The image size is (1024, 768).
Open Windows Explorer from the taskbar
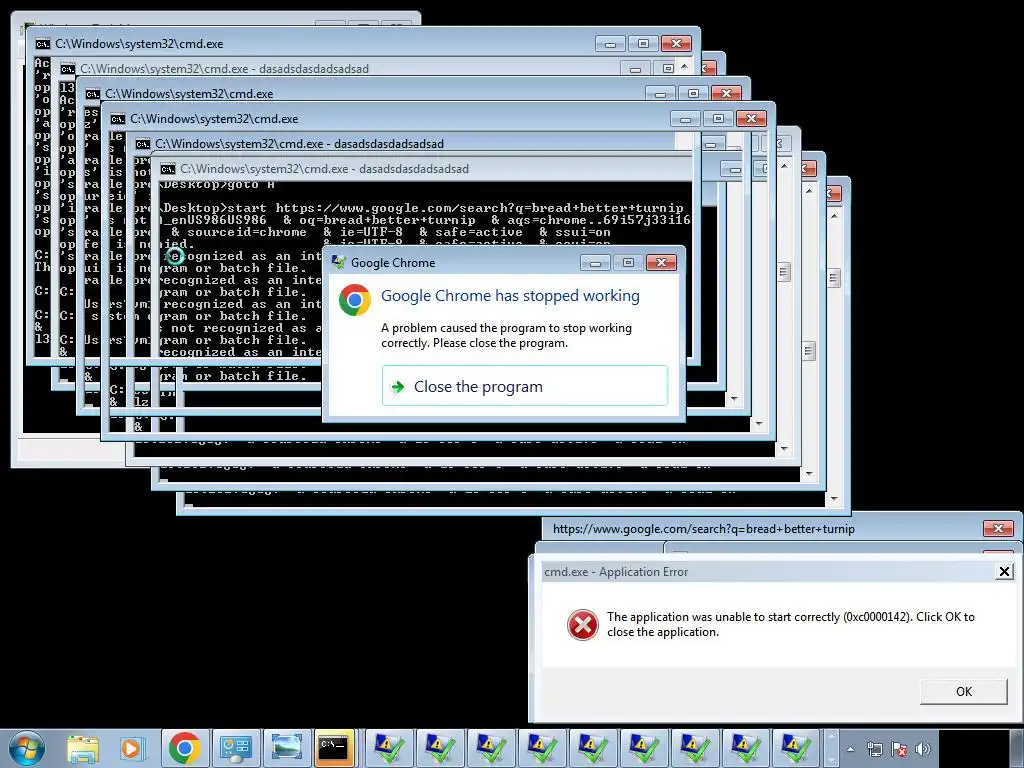[82, 748]
